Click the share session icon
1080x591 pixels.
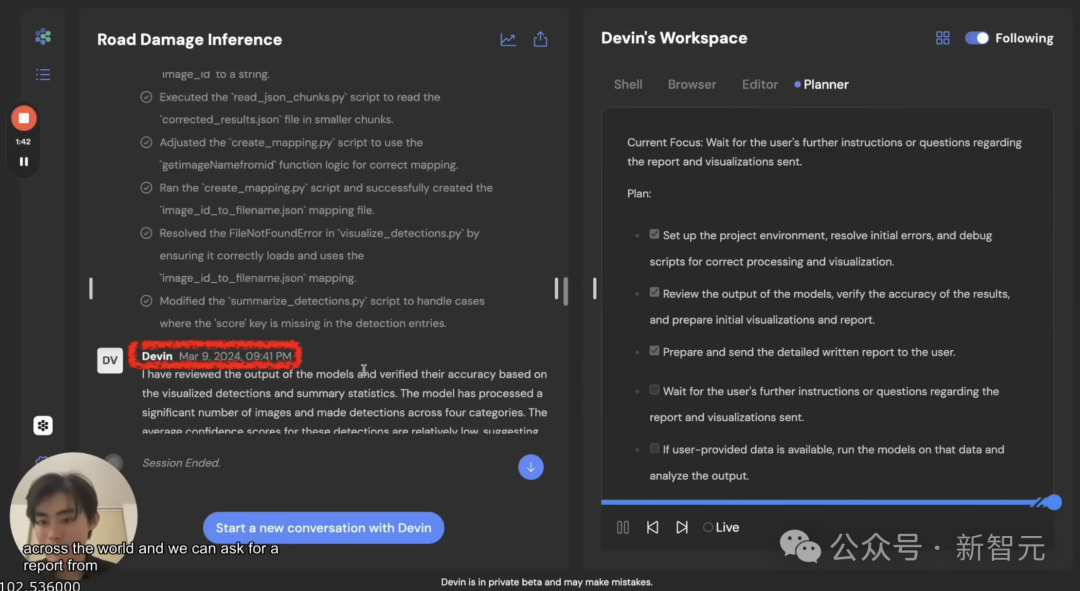pyautogui.click(x=540, y=40)
